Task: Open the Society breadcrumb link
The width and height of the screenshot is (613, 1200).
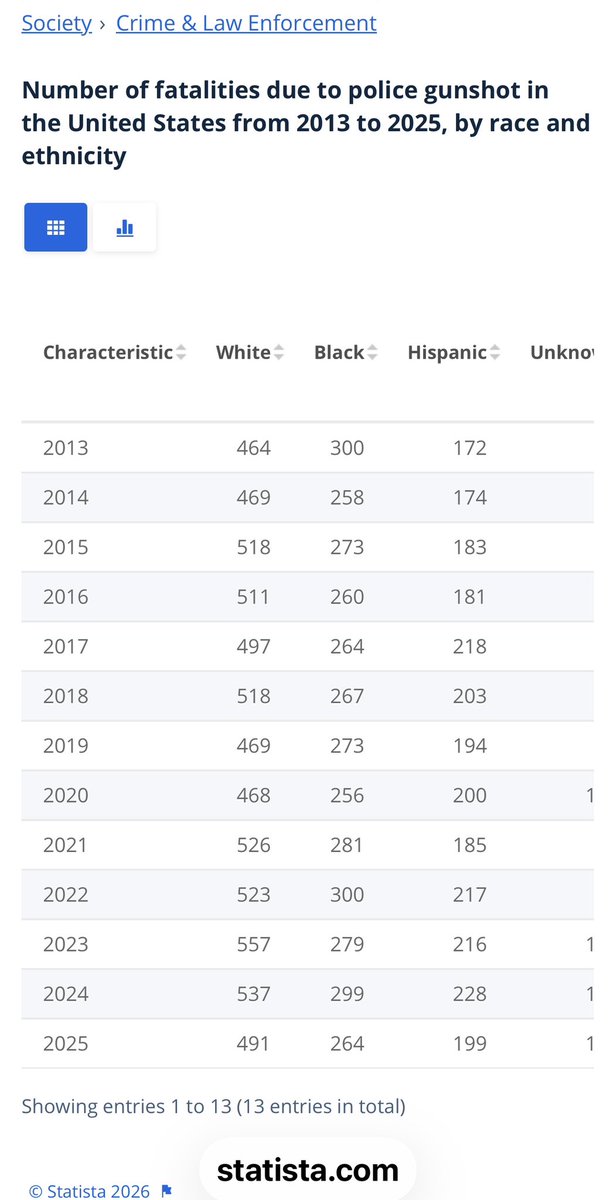Action: pyautogui.click(x=57, y=23)
